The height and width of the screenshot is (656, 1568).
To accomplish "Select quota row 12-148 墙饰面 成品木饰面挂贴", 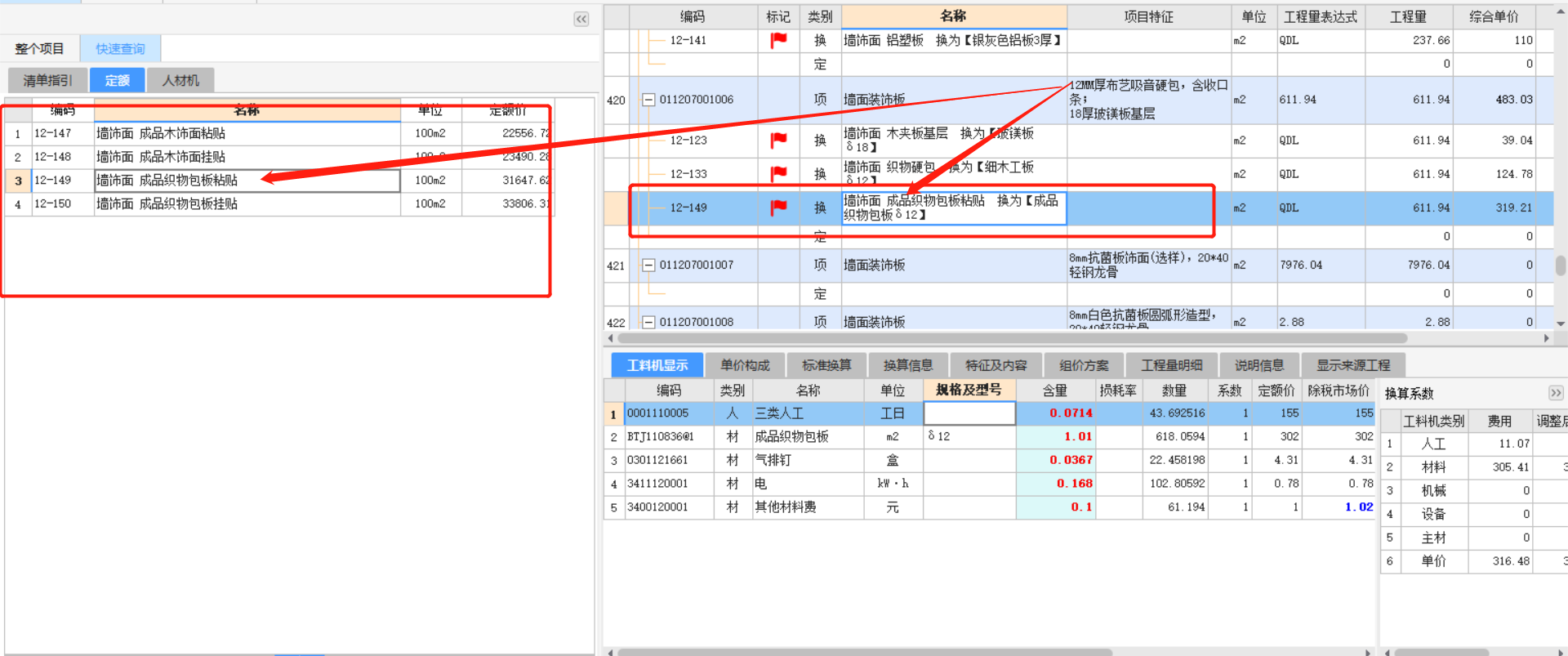I will [279, 157].
